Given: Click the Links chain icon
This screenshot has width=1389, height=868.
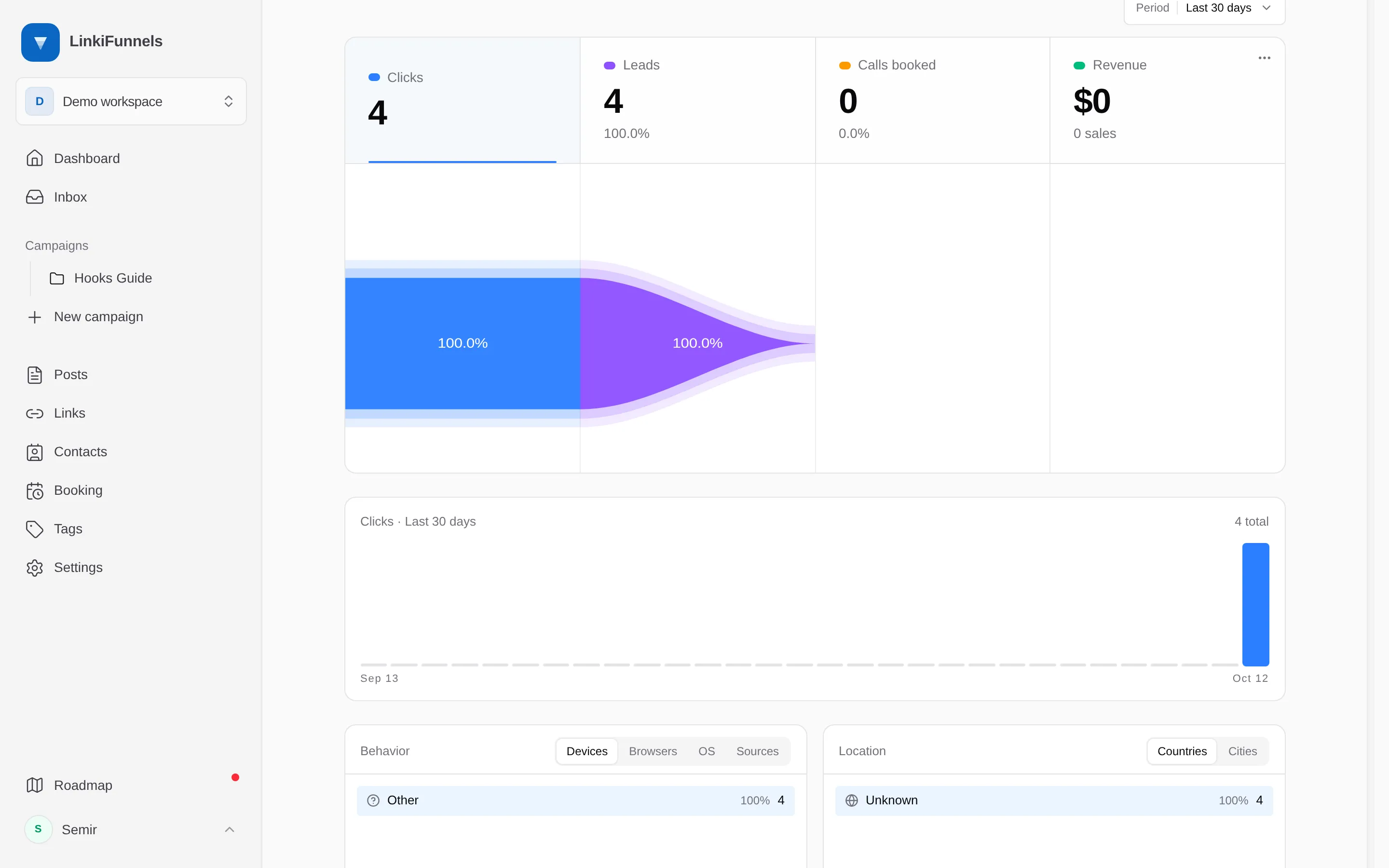Looking at the screenshot, I should coord(34,413).
